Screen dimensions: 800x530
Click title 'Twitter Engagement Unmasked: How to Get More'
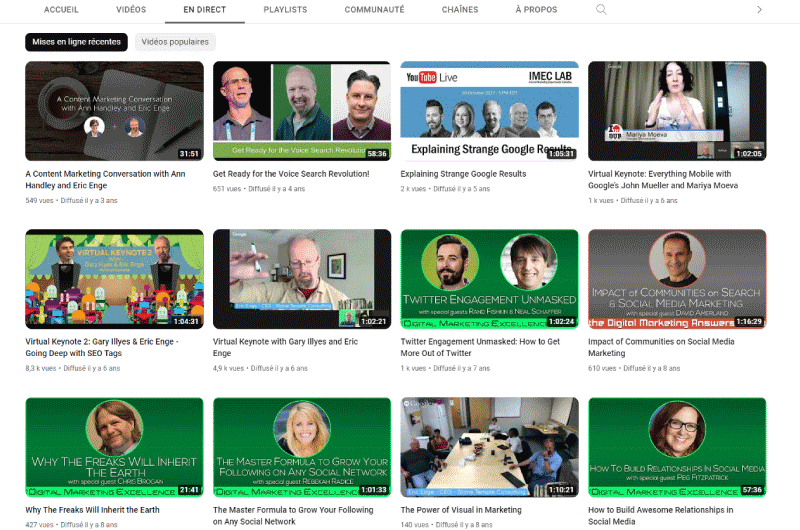click(480, 347)
